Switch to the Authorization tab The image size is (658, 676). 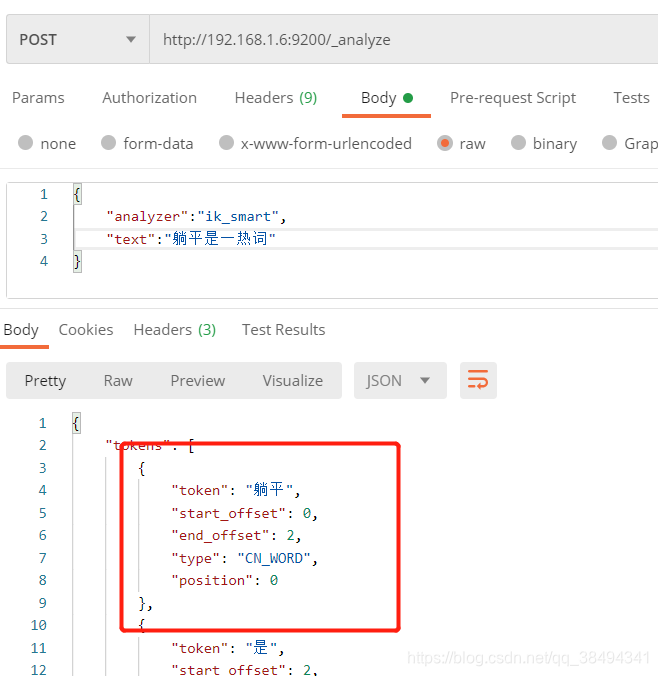(x=149, y=98)
